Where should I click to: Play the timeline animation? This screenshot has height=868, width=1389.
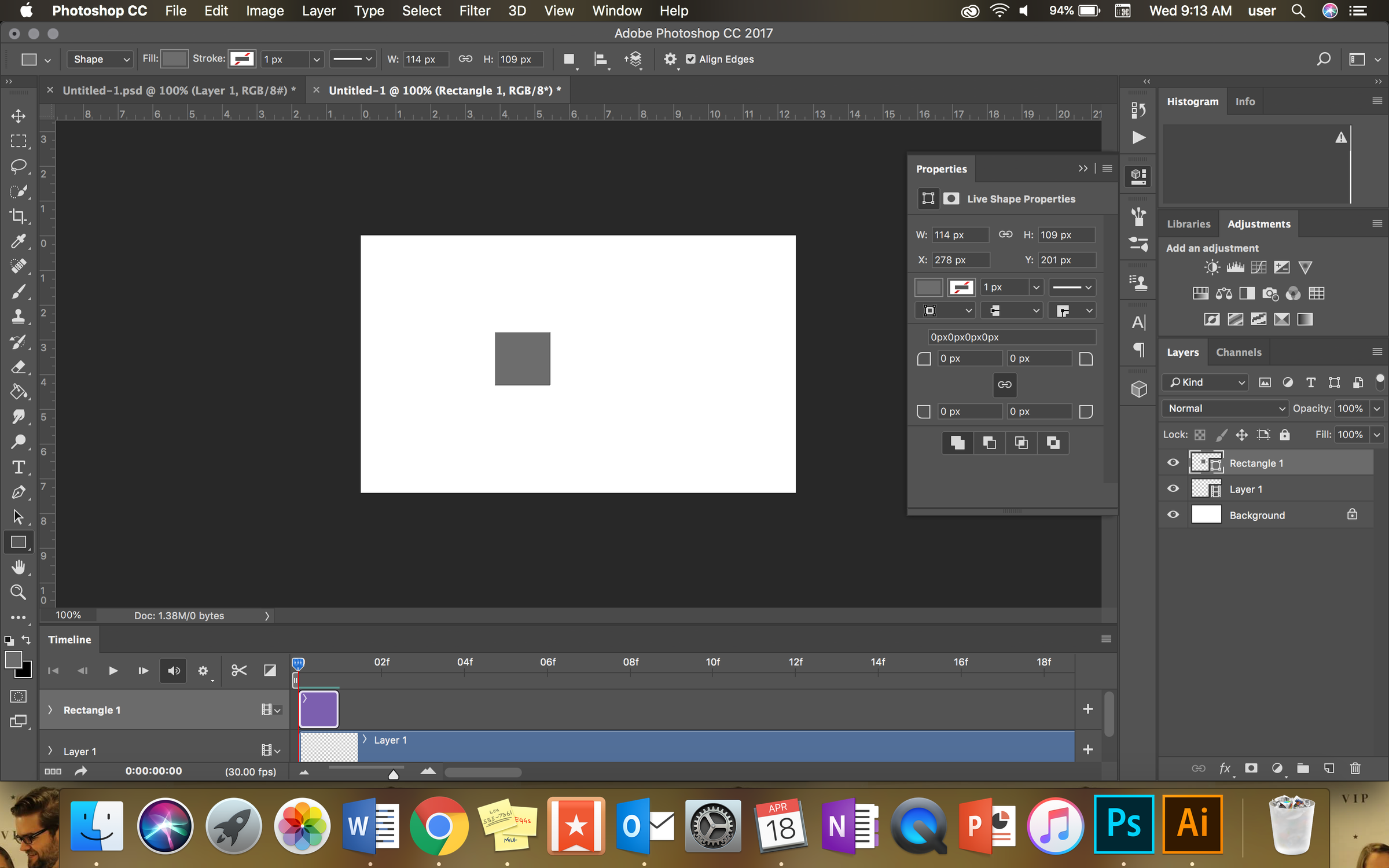[113, 671]
